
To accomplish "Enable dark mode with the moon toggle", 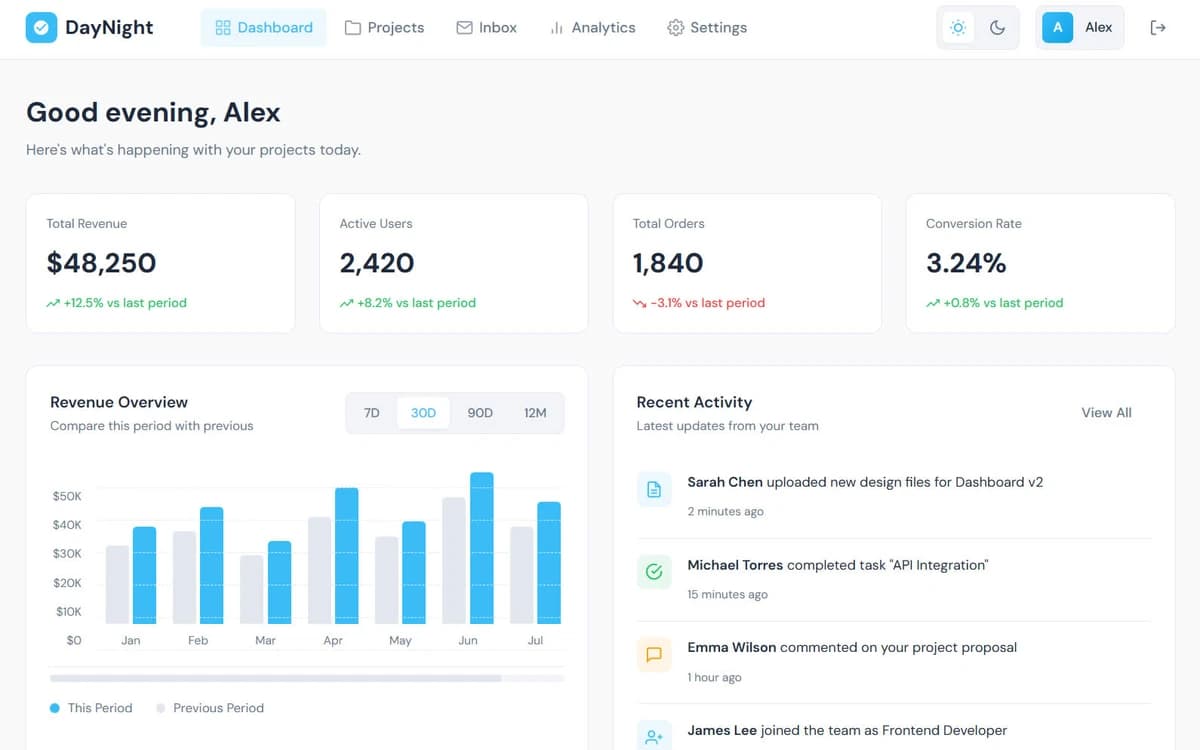I will pyautogui.click(x=996, y=27).
